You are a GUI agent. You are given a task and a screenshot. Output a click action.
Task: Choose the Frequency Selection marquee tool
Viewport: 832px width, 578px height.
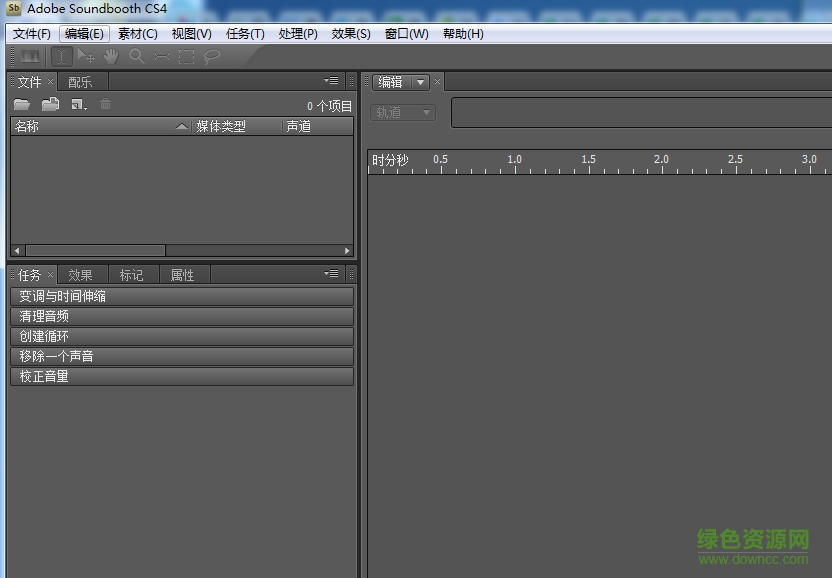point(161,56)
